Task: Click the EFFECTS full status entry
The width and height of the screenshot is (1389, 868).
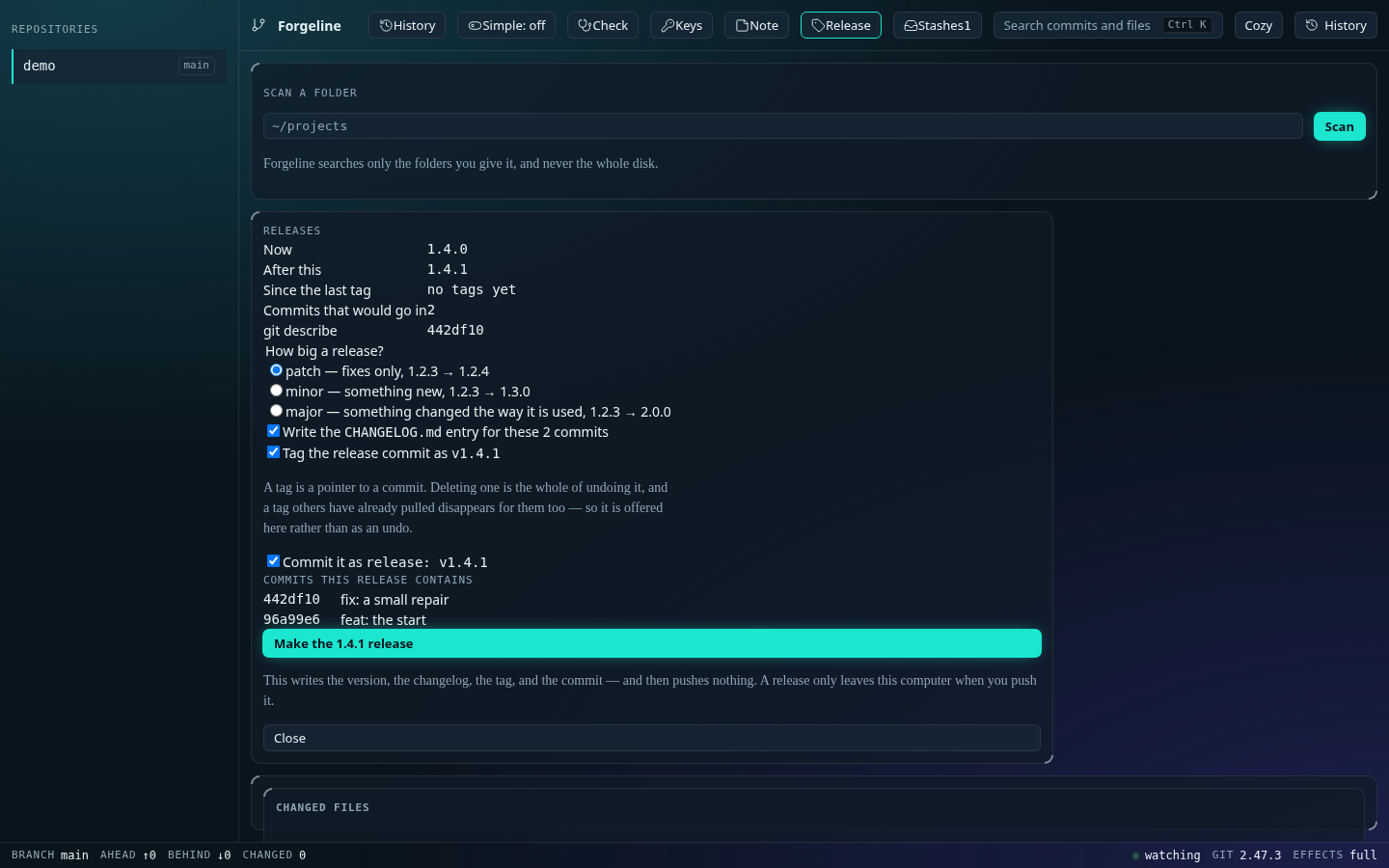Action: pyautogui.click(x=1335, y=855)
